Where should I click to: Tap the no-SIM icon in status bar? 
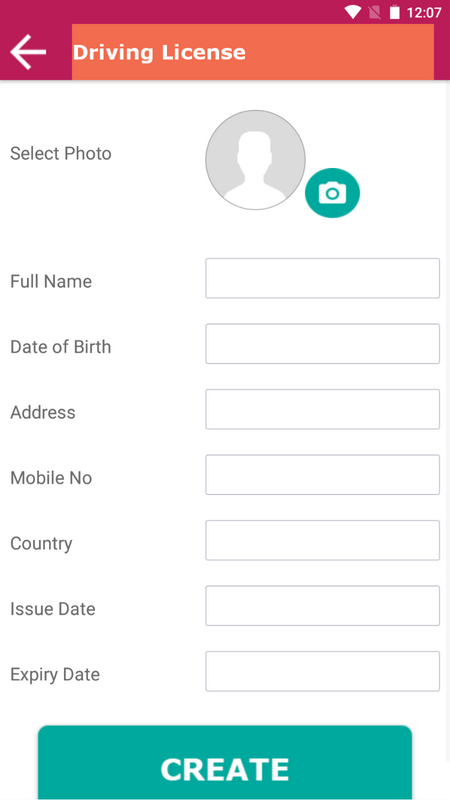374,12
